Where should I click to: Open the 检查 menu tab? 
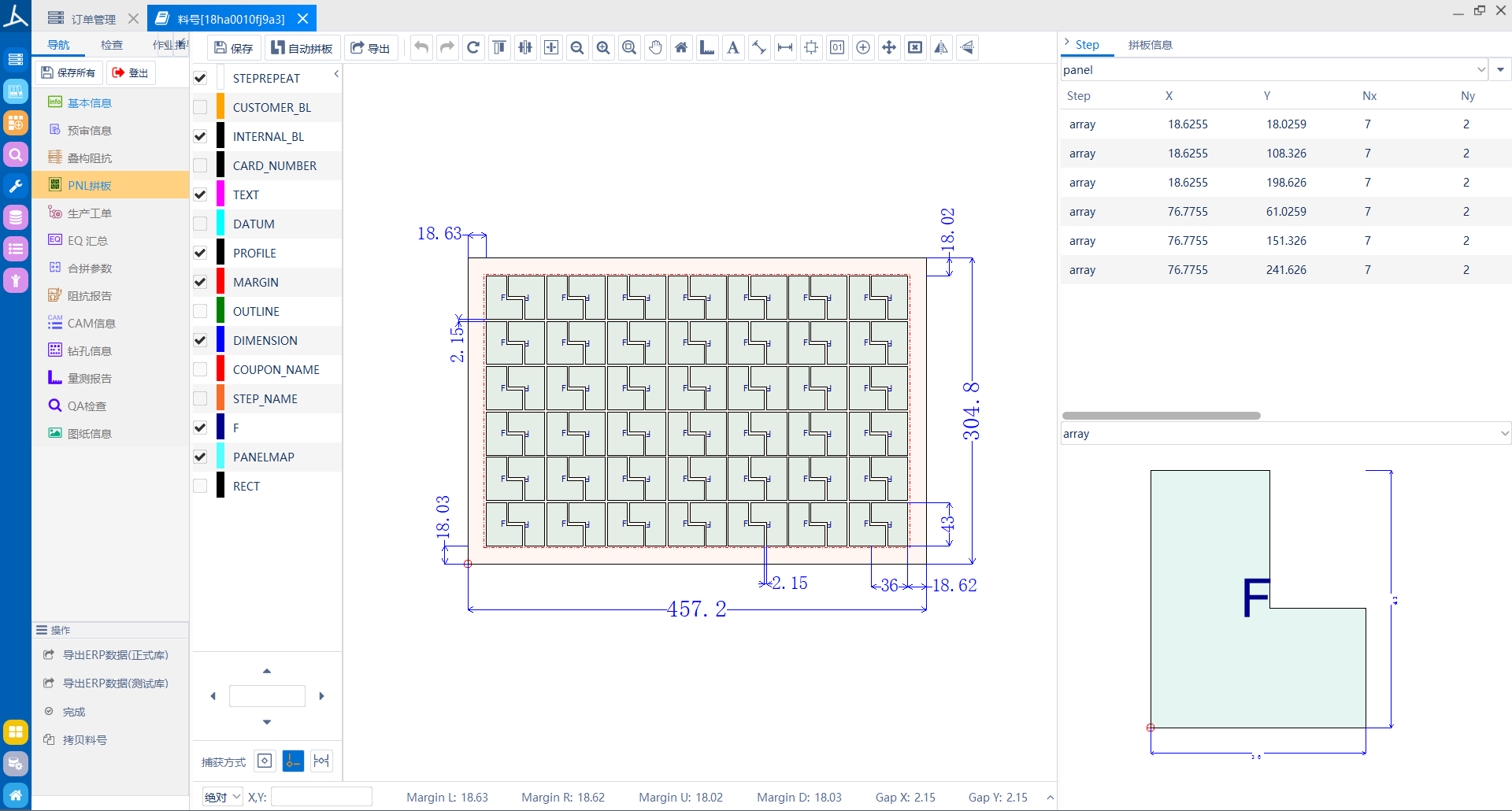[112, 45]
